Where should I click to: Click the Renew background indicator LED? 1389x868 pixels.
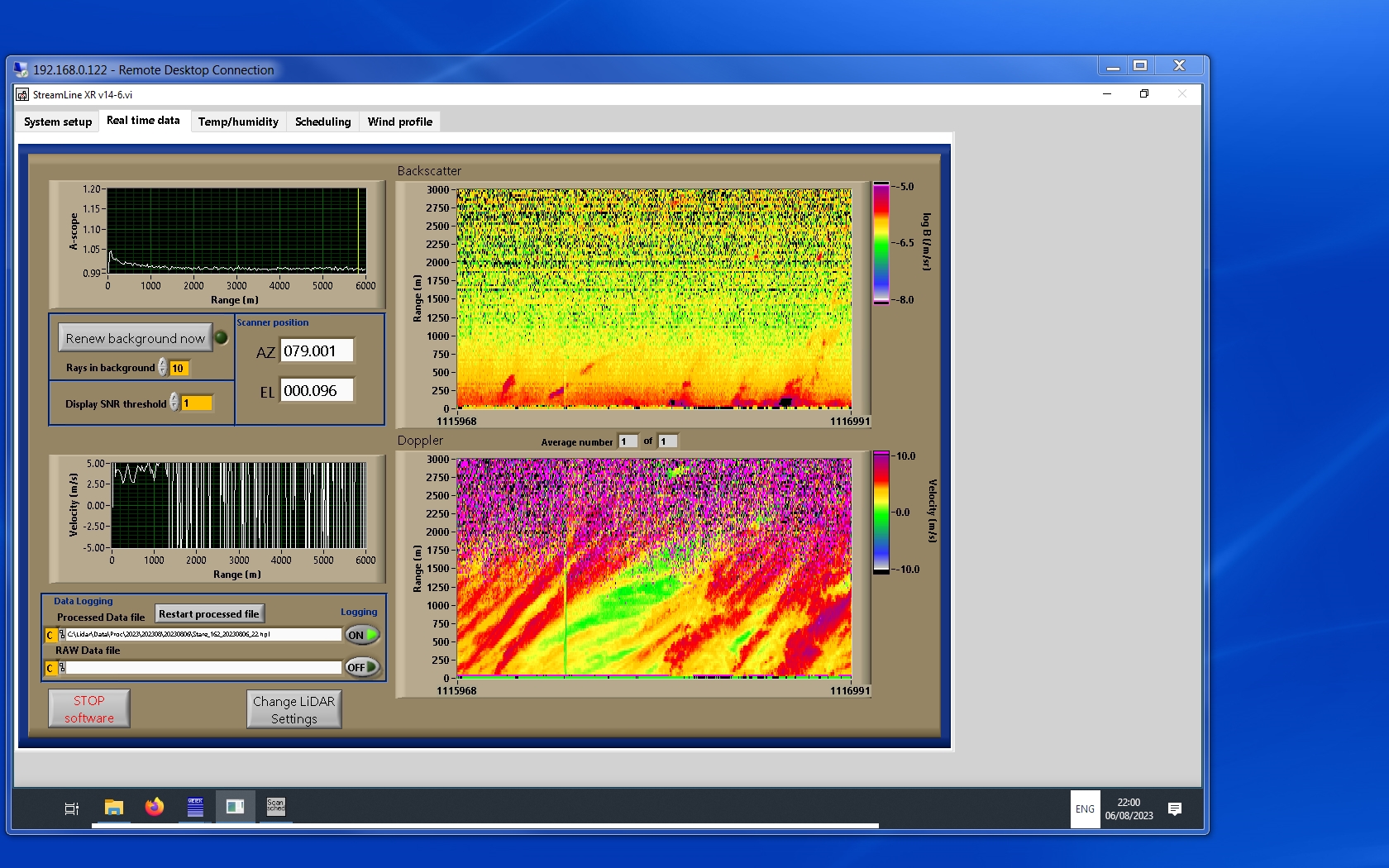tap(222, 337)
